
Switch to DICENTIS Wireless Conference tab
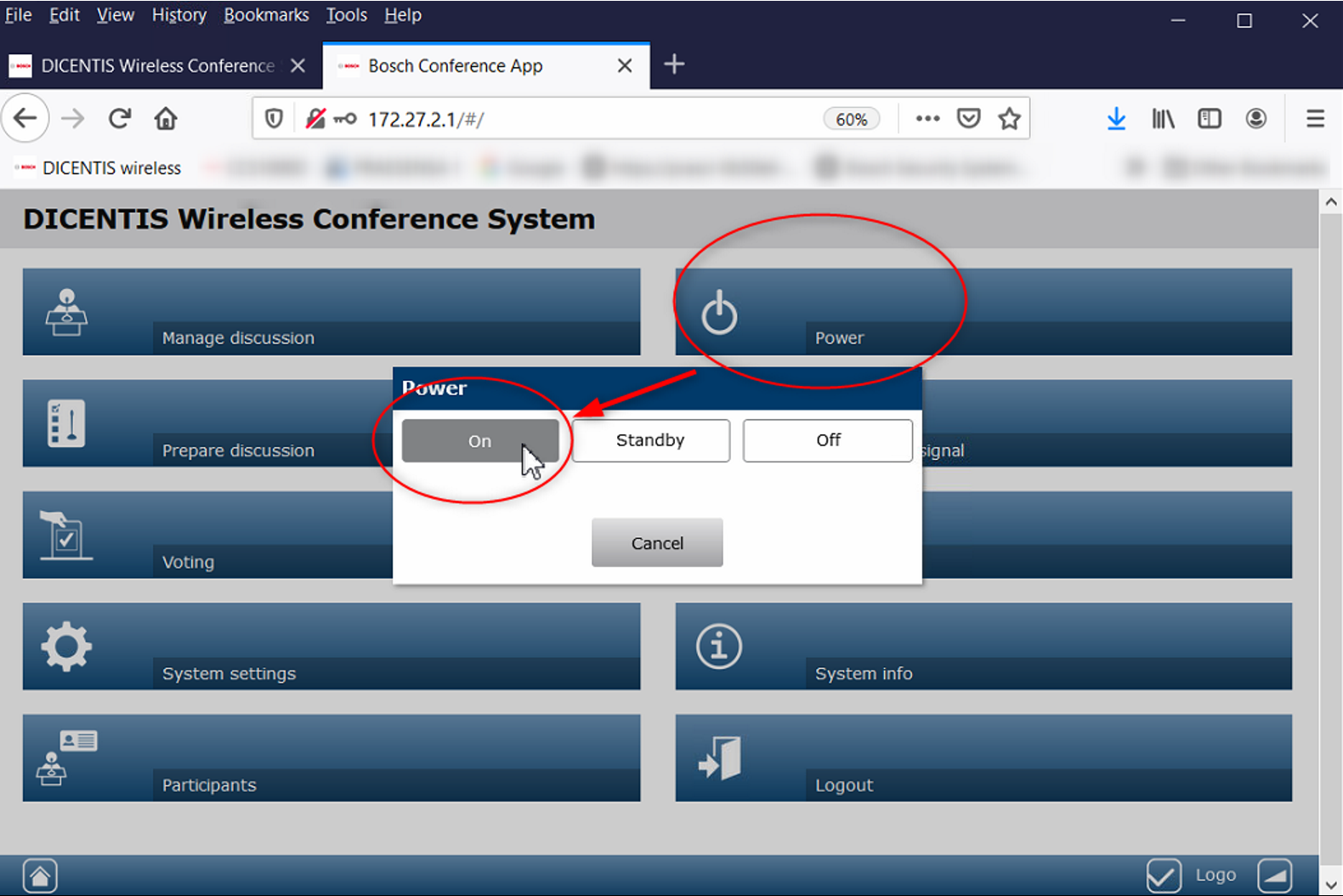pyautogui.click(x=157, y=66)
